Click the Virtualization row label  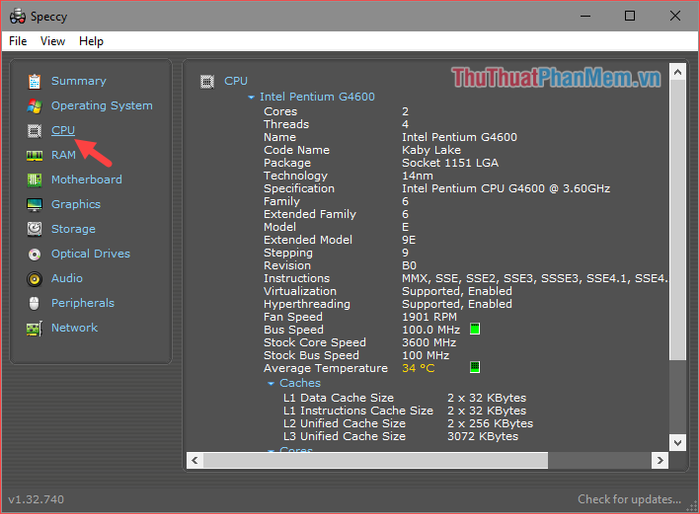click(300, 291)
